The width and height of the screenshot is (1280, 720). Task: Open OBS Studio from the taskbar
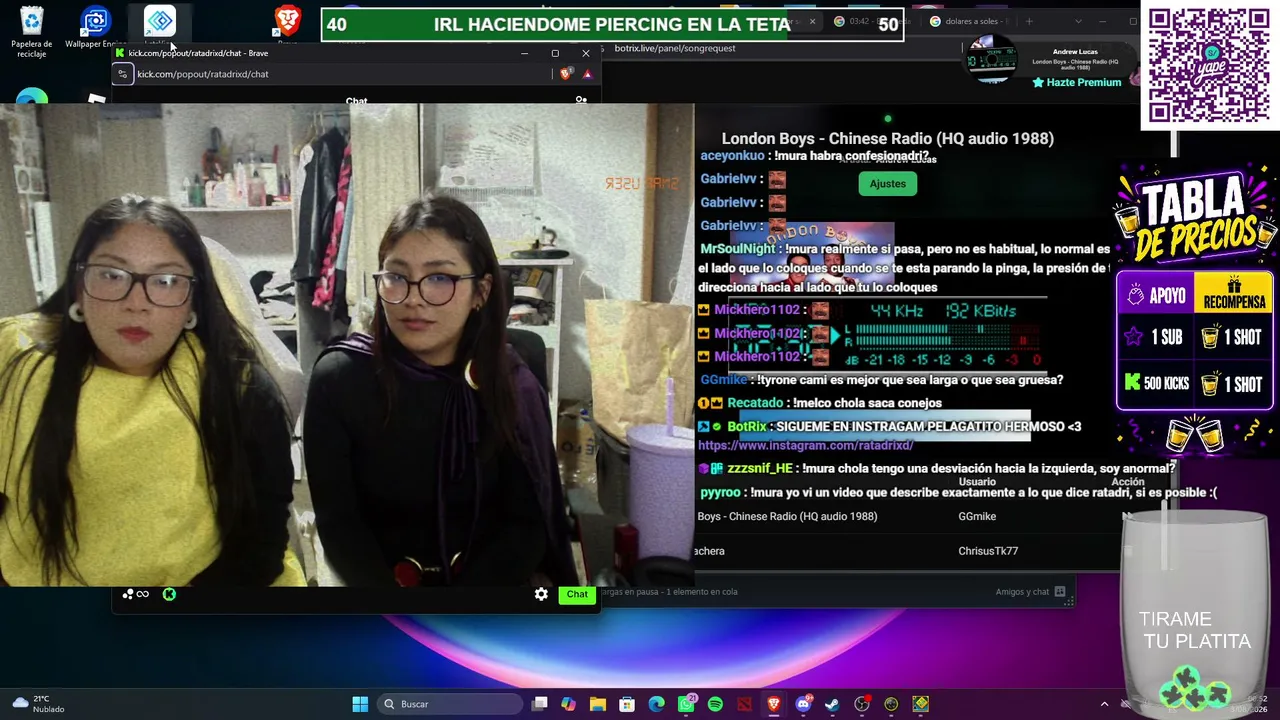[x=862, y=704]
